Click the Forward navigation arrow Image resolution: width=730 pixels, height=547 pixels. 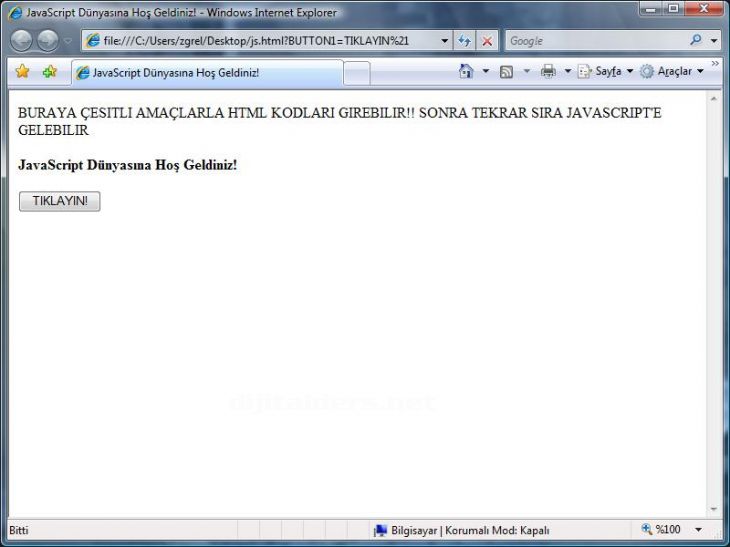(x=47, y=41)
